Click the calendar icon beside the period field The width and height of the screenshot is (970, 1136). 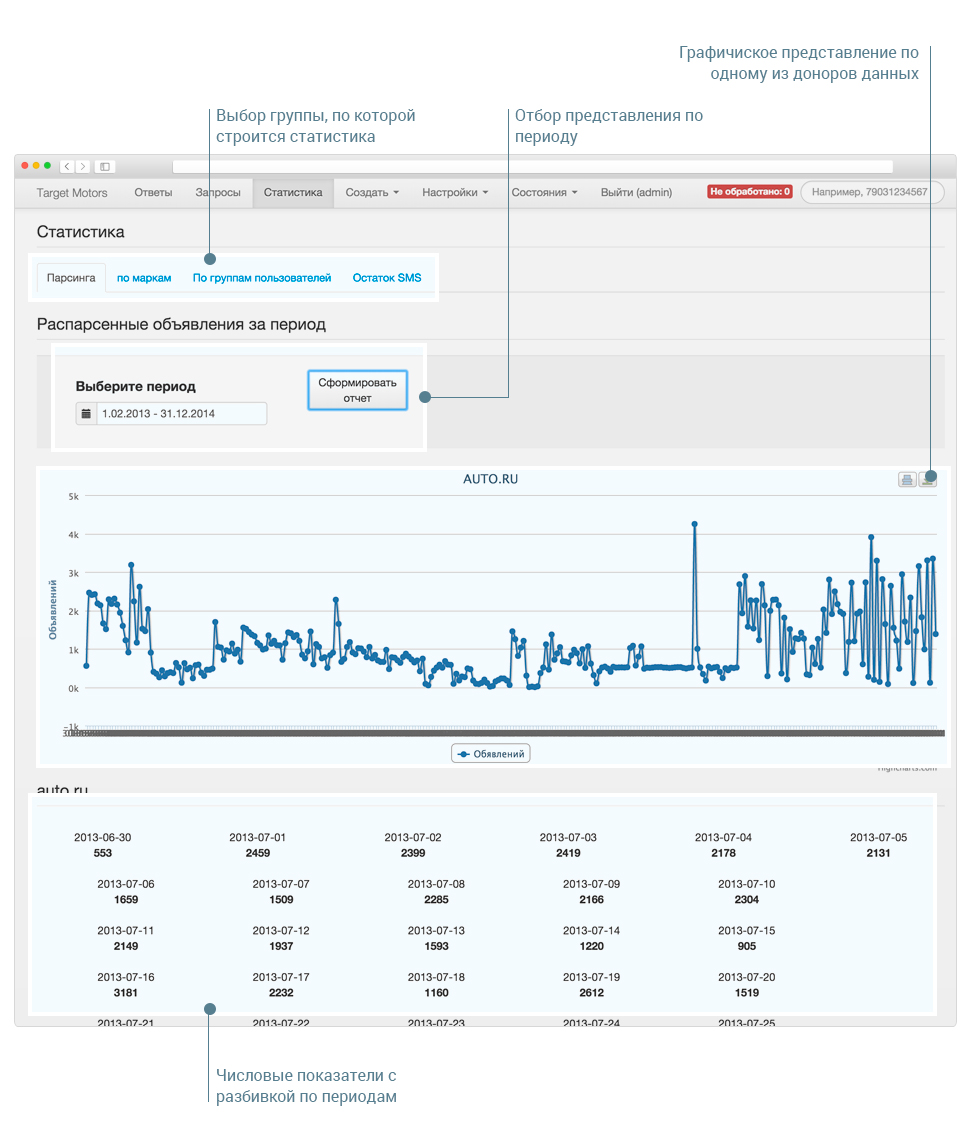click(86, 414)
